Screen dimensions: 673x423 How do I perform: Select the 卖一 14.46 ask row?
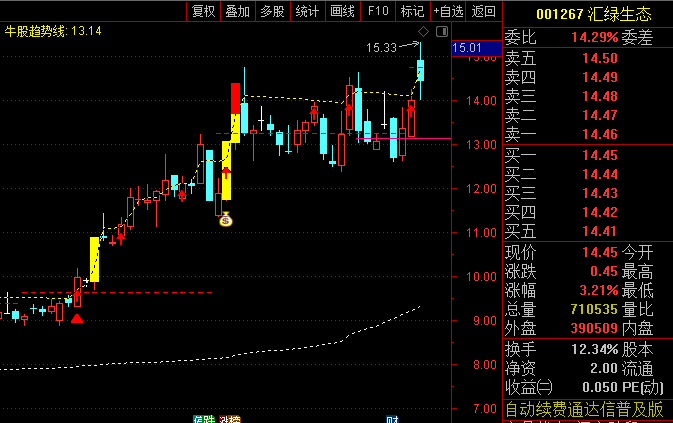coord(588,134)
